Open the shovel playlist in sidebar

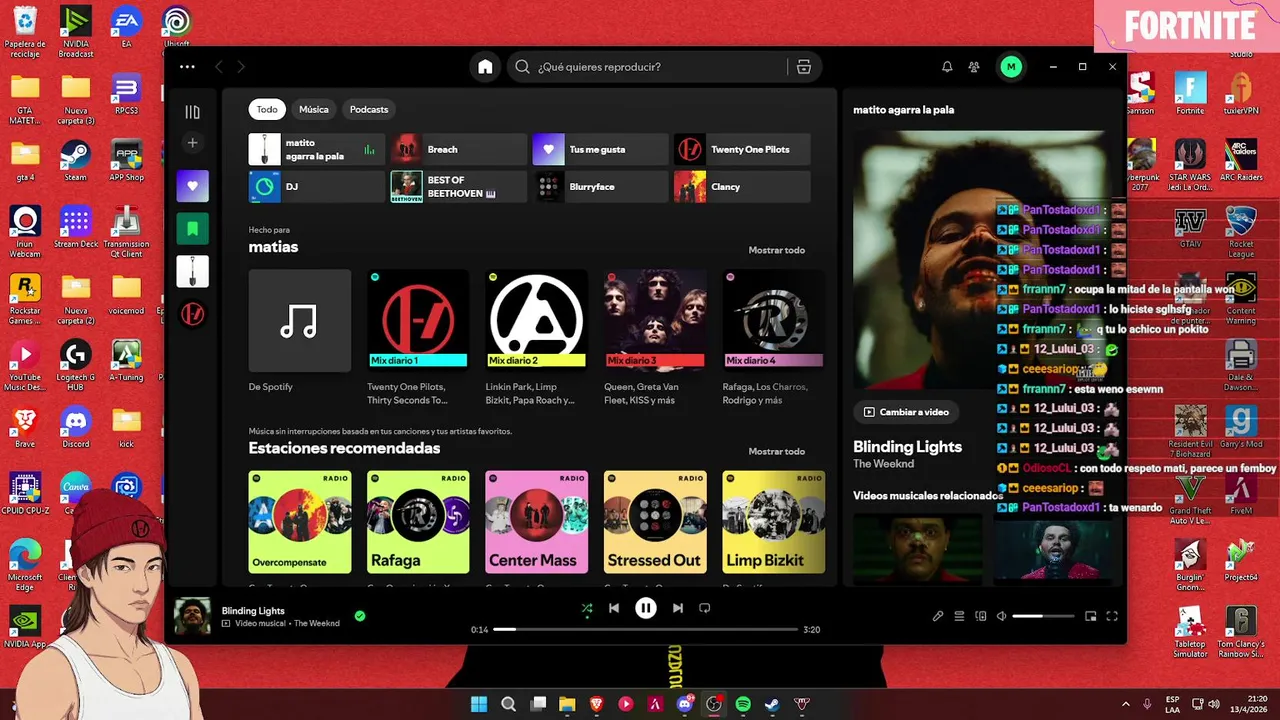coord(193,271)
